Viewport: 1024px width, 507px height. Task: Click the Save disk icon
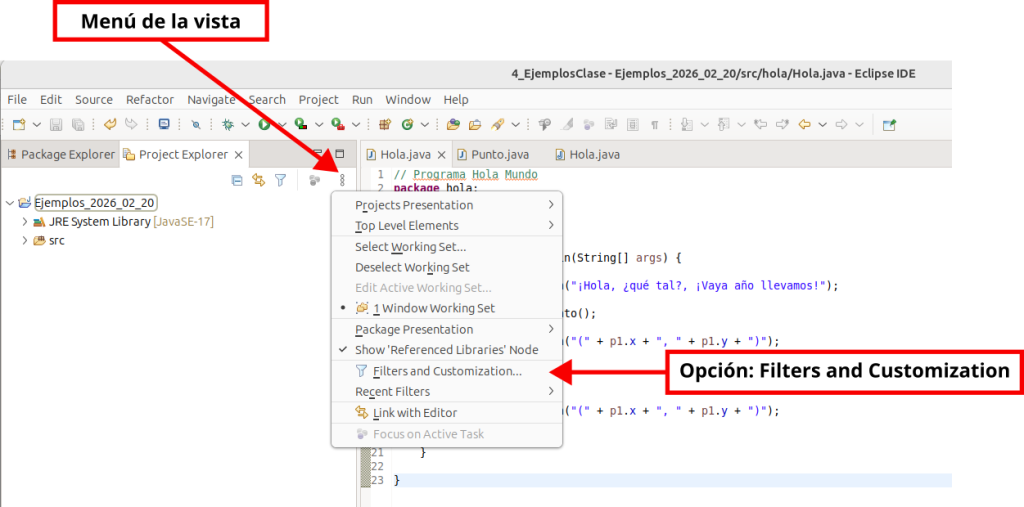point(56,125)
